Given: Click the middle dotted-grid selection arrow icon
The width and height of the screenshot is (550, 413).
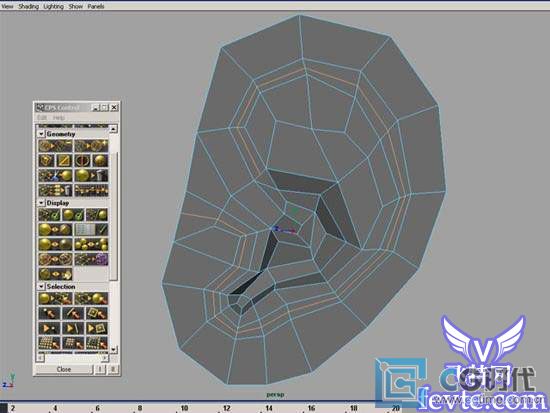Looking at the screenshot, I should click(x=73, y=343).
